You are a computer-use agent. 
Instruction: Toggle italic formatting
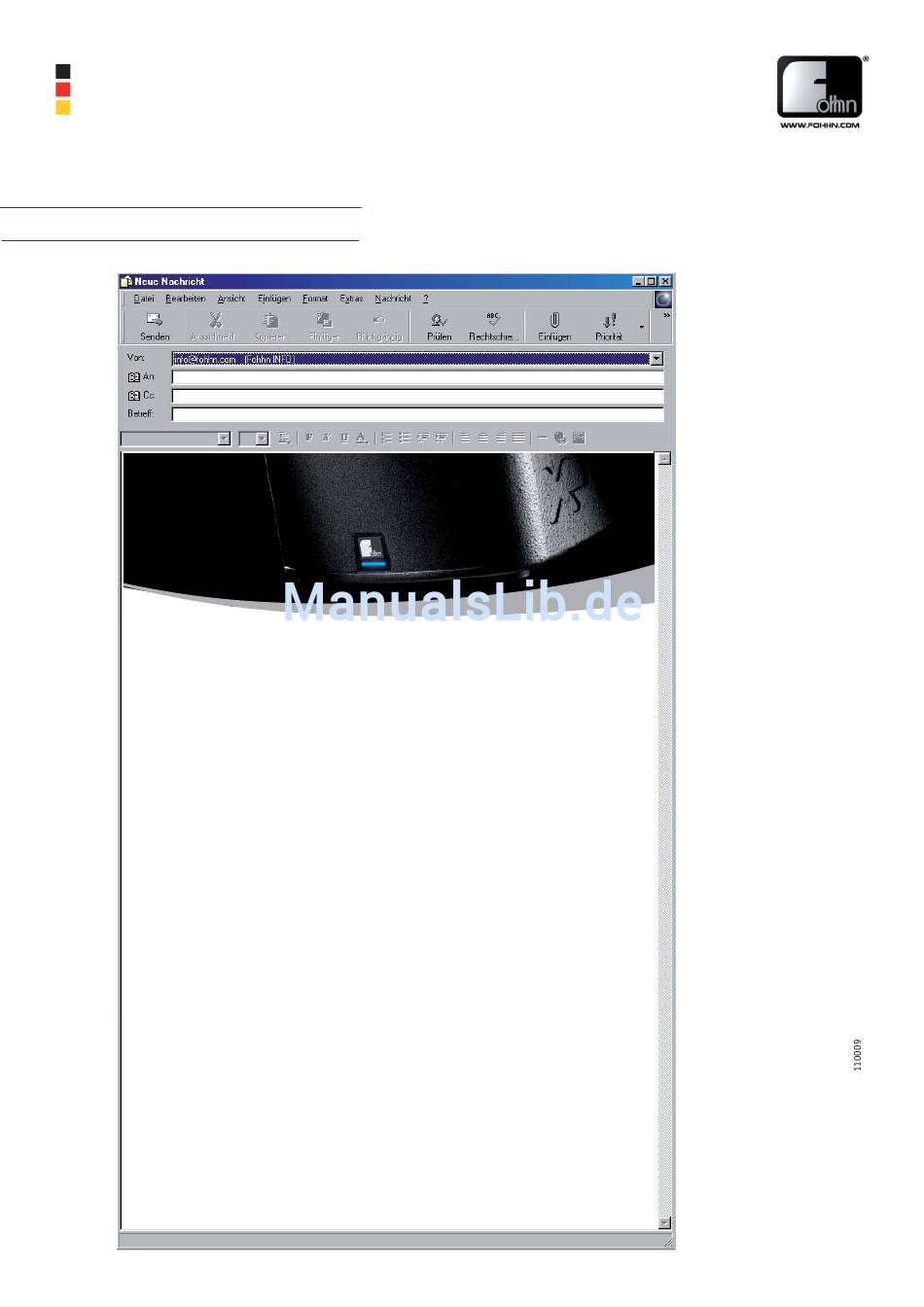327,439
